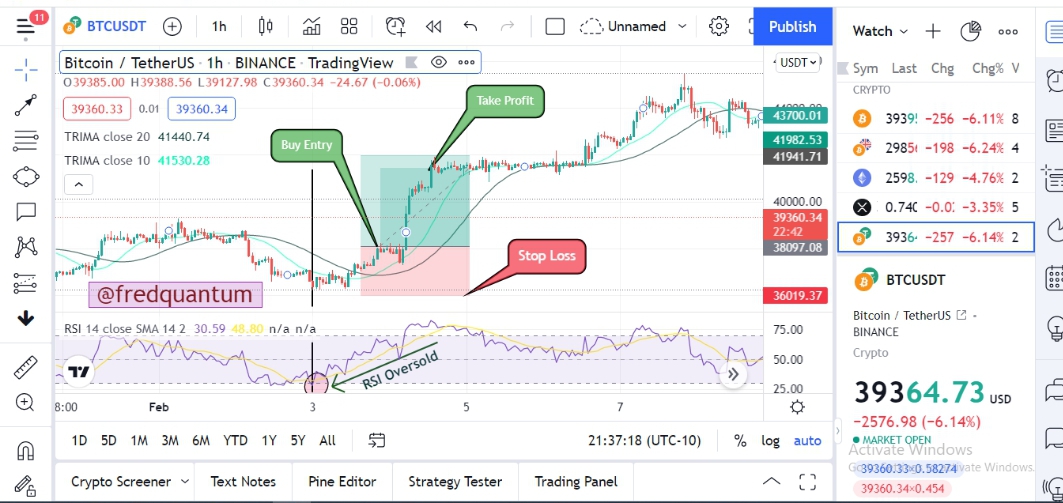Open the Fibonacci retracement tools

point(26,142)
